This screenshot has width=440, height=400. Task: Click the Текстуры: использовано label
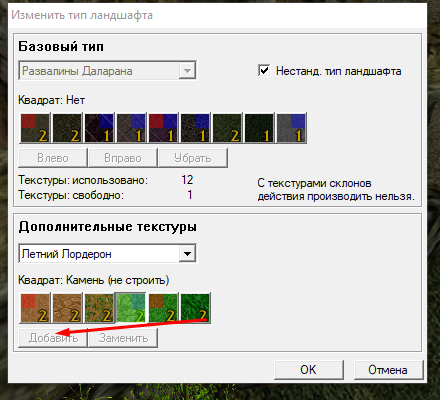pos(83,180)
